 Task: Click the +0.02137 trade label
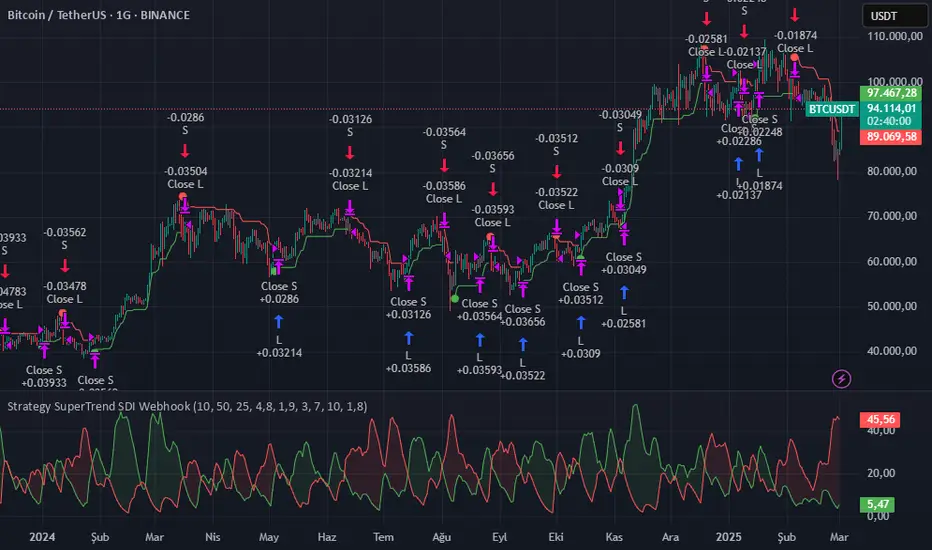739,195
